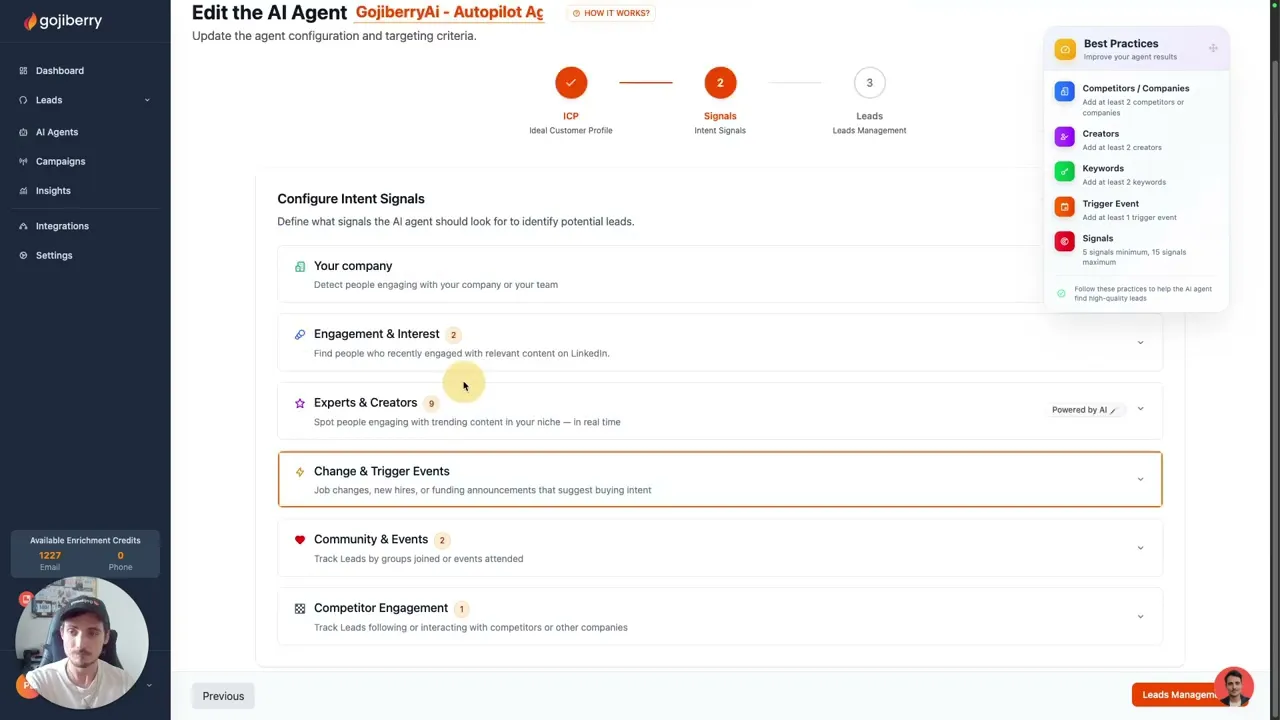Click the Configure Intent Signals heading
The image size is (1280, 720).
click(351, 199)
